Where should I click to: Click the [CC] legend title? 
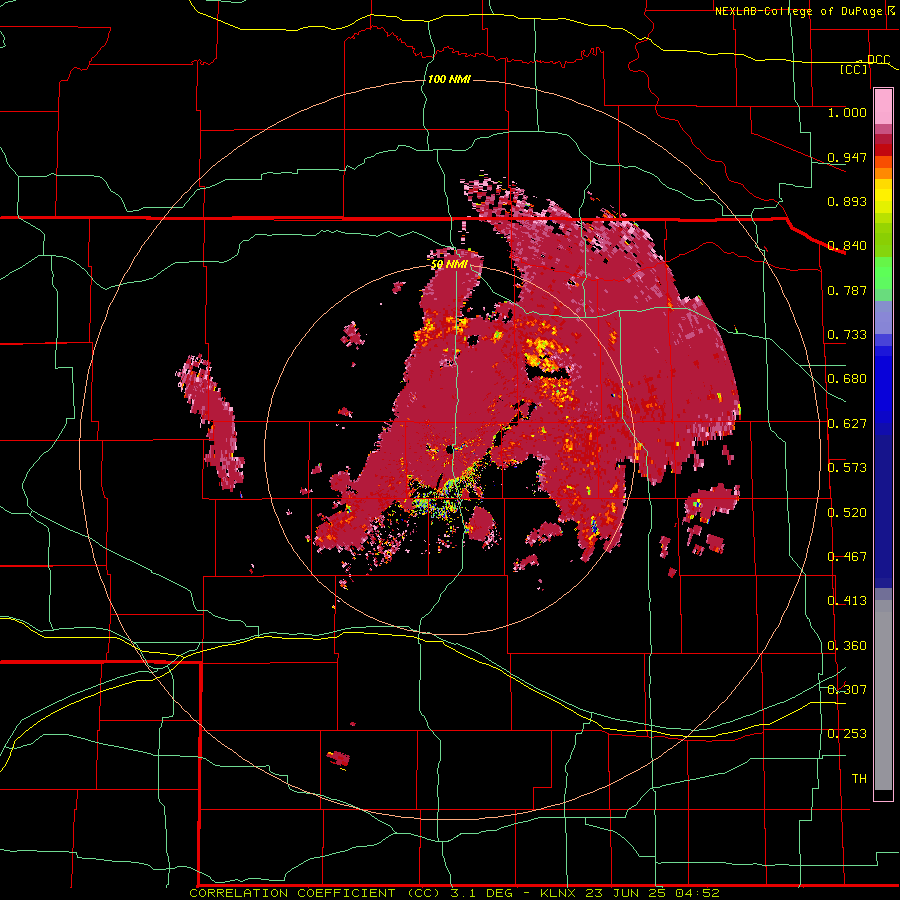[854, 69]
